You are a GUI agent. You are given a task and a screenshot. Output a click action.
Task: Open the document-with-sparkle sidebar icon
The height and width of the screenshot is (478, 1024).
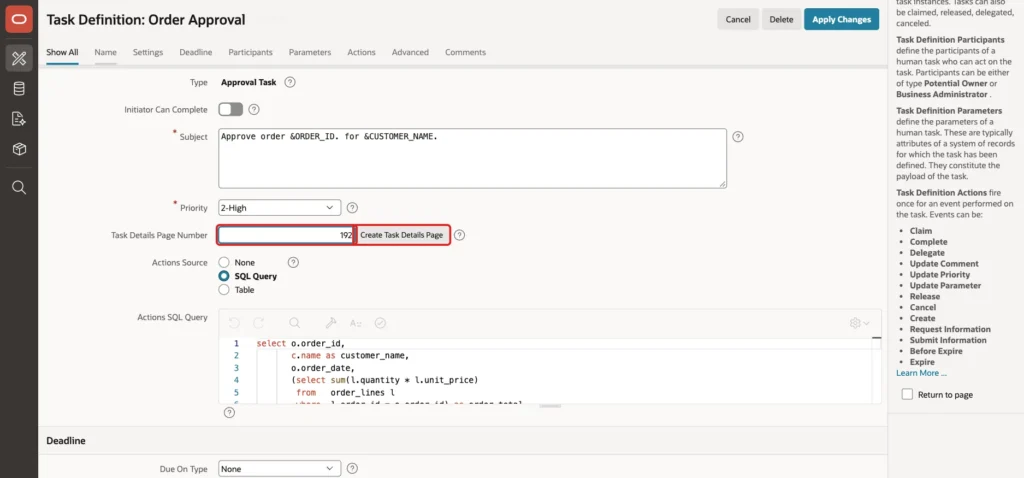[19, 119]
